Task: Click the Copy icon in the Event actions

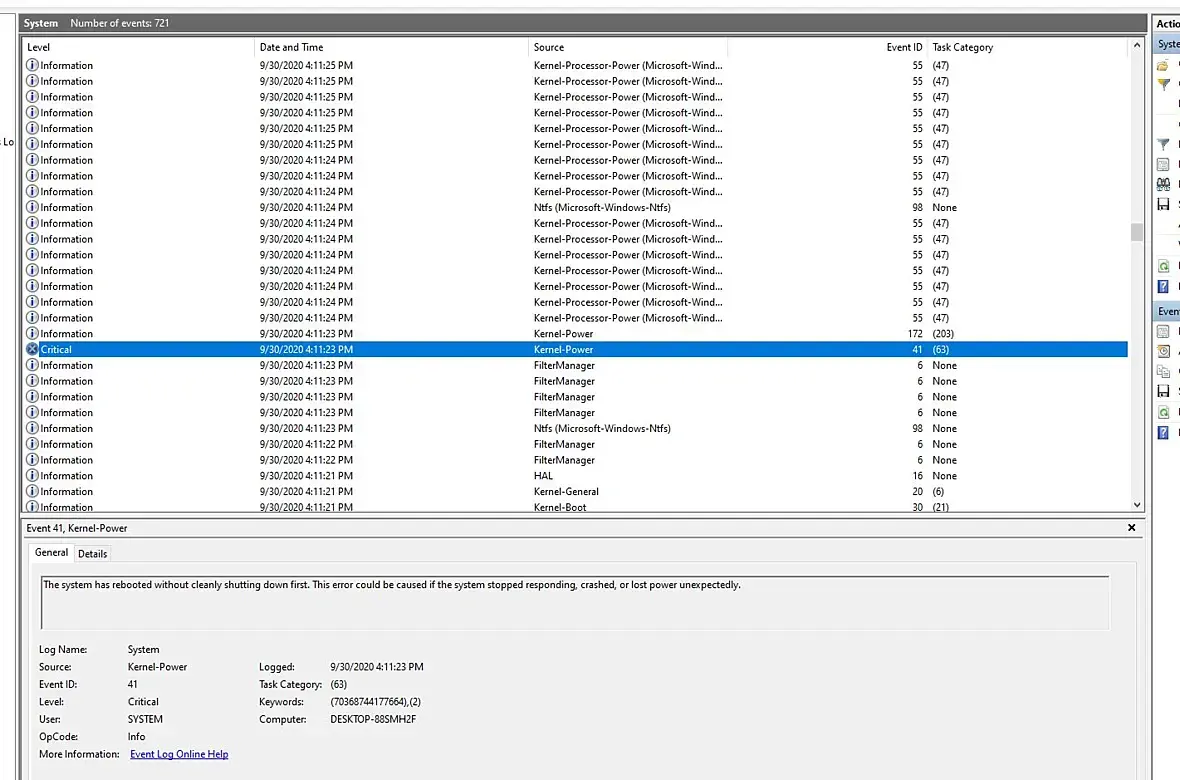Action: click(1163, 371)
